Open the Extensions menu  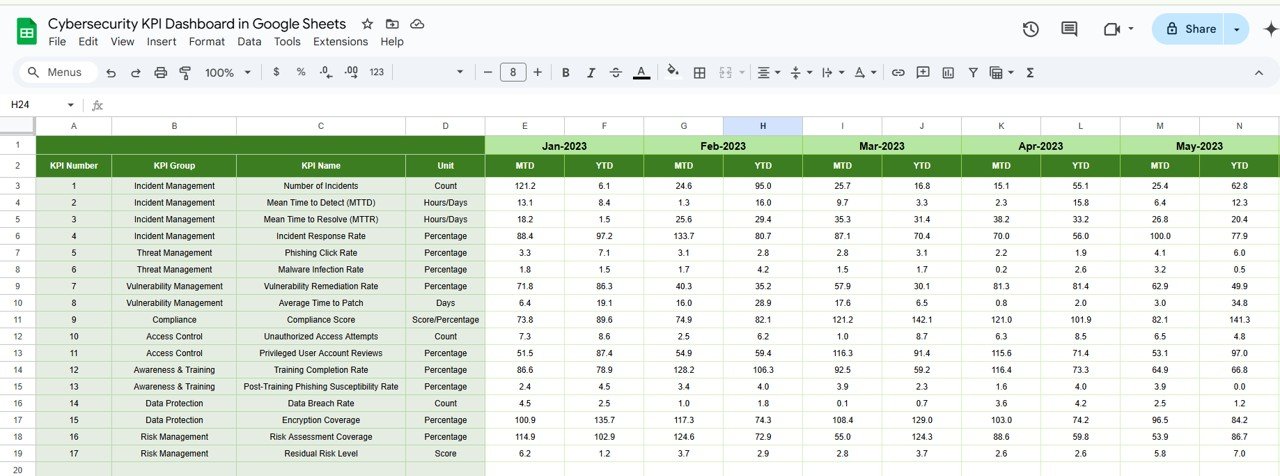(340, 42)
